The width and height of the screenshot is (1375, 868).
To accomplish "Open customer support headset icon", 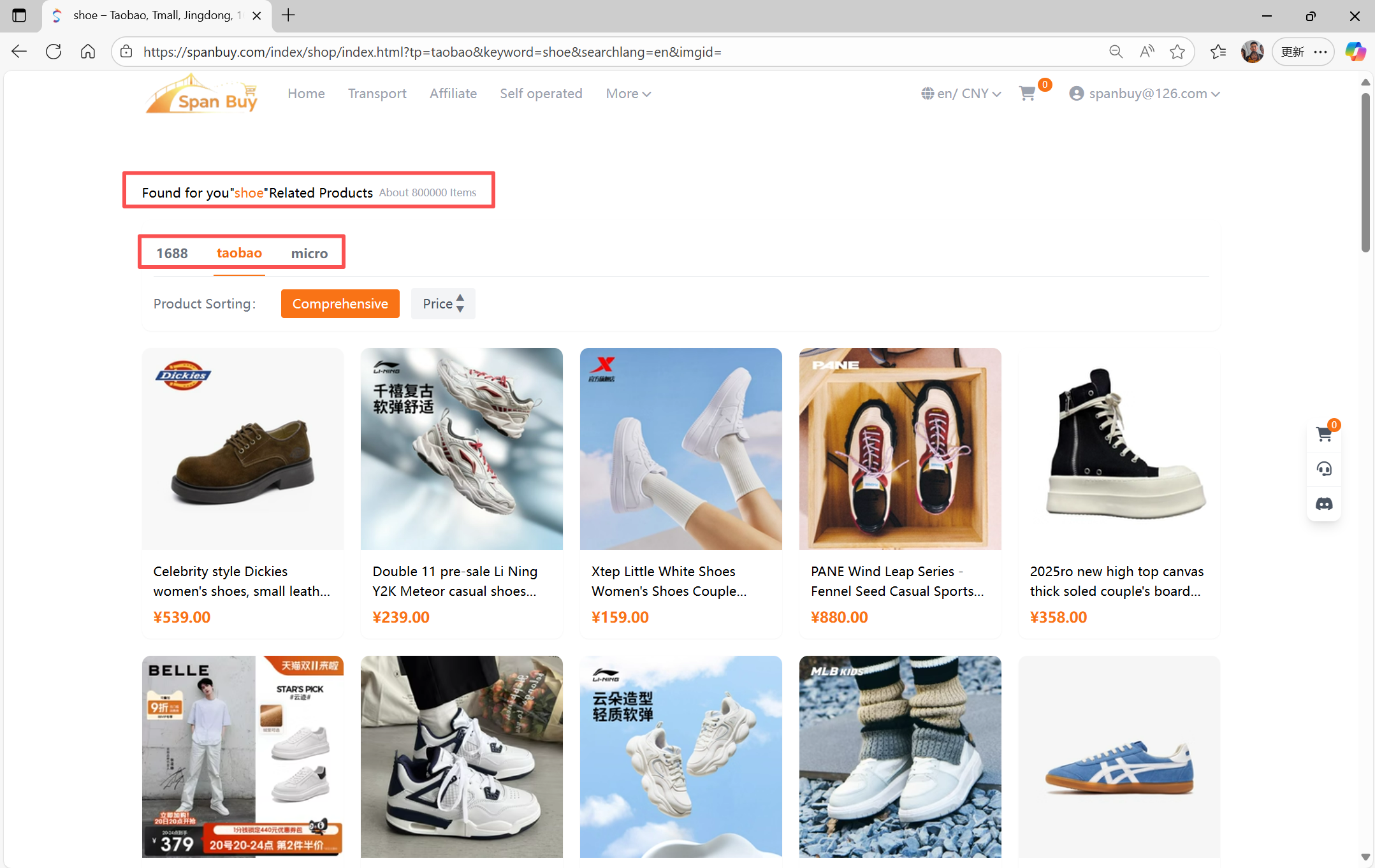I will (x=1323, y=469).
